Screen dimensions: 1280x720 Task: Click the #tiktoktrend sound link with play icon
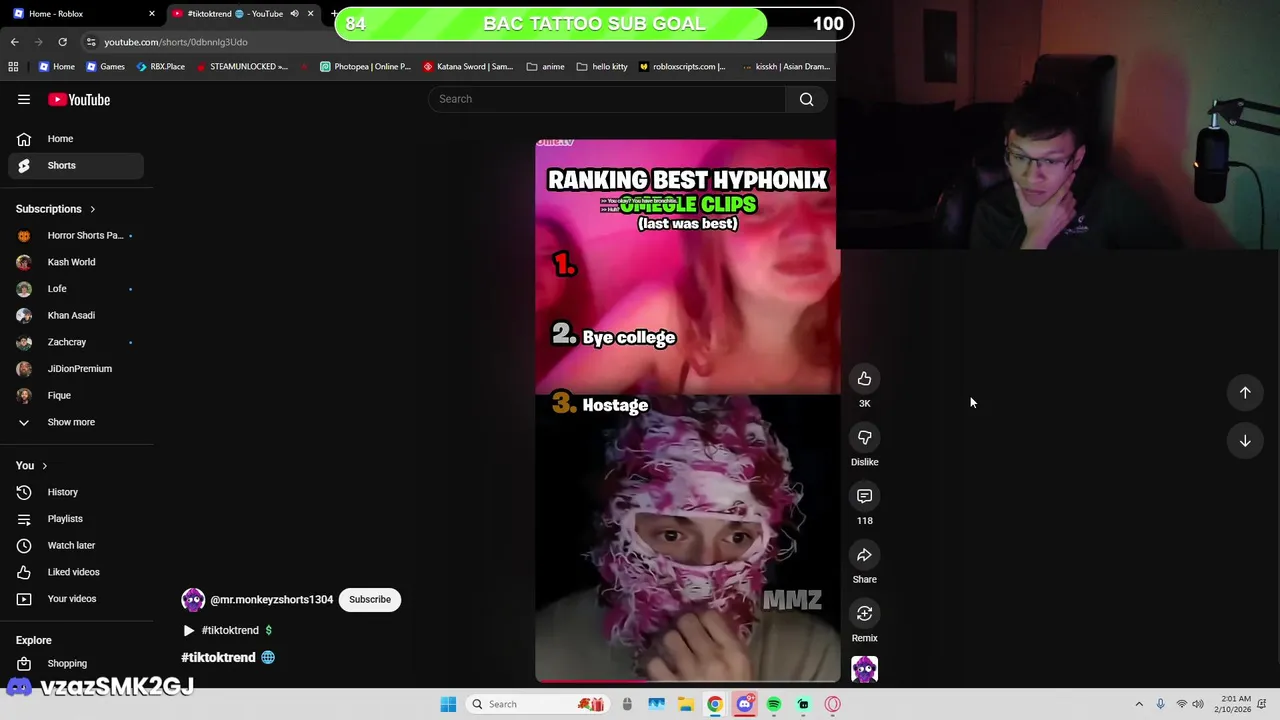coord(227,630)
